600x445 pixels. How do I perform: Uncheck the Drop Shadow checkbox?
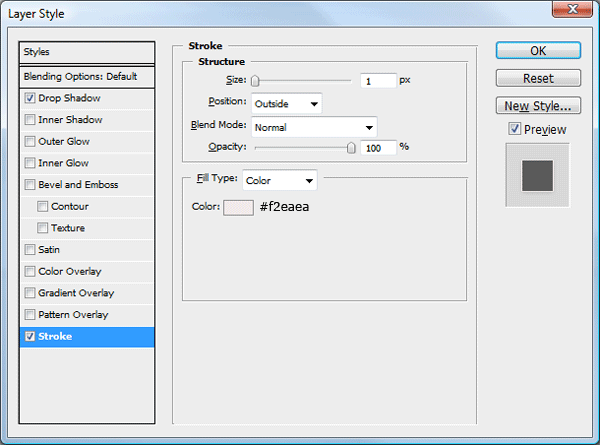[x=32, y=99]
